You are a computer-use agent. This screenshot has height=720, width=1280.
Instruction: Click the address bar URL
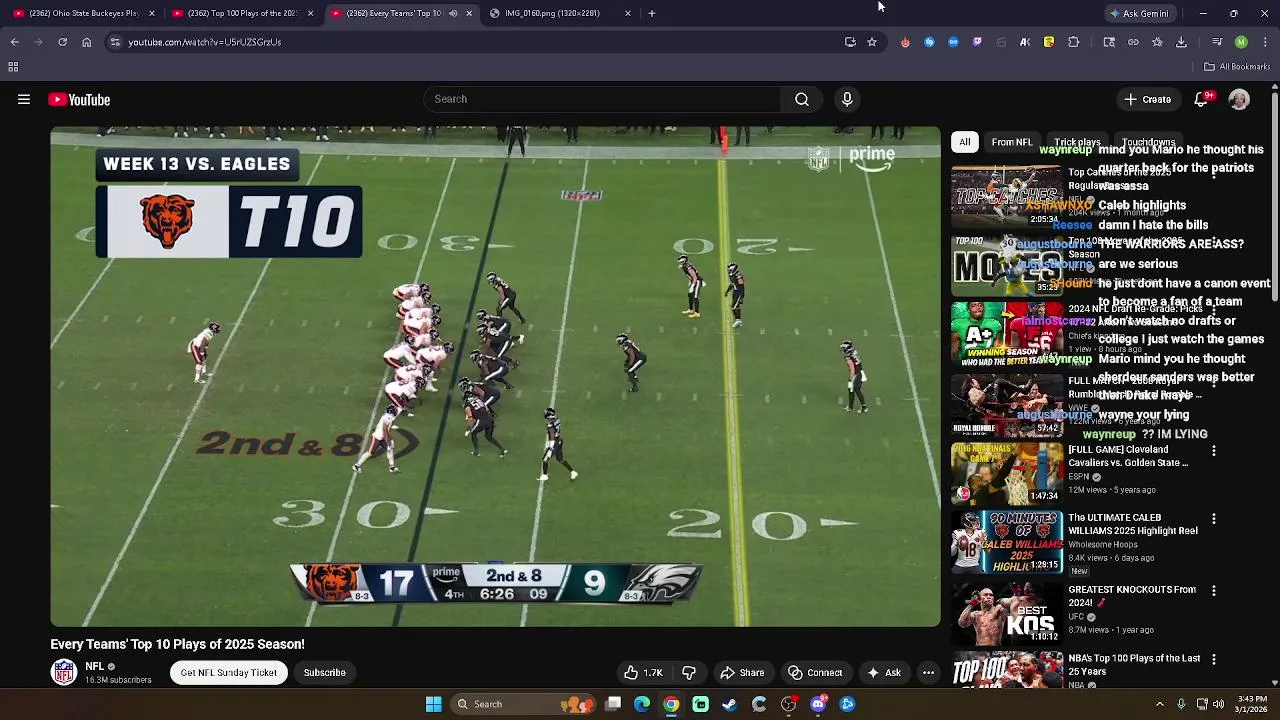pyautogui.click(x=204, y=42)
